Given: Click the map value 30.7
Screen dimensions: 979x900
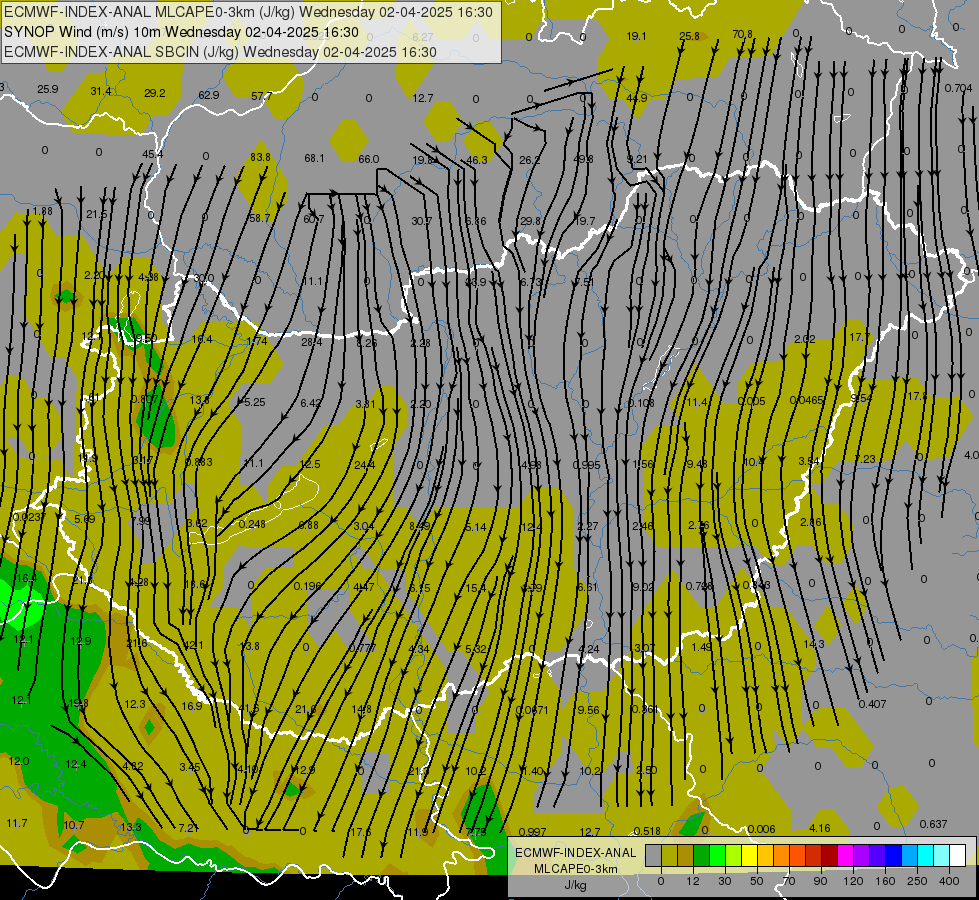Looking at the screenshot, I should click(x=421, y=220).
